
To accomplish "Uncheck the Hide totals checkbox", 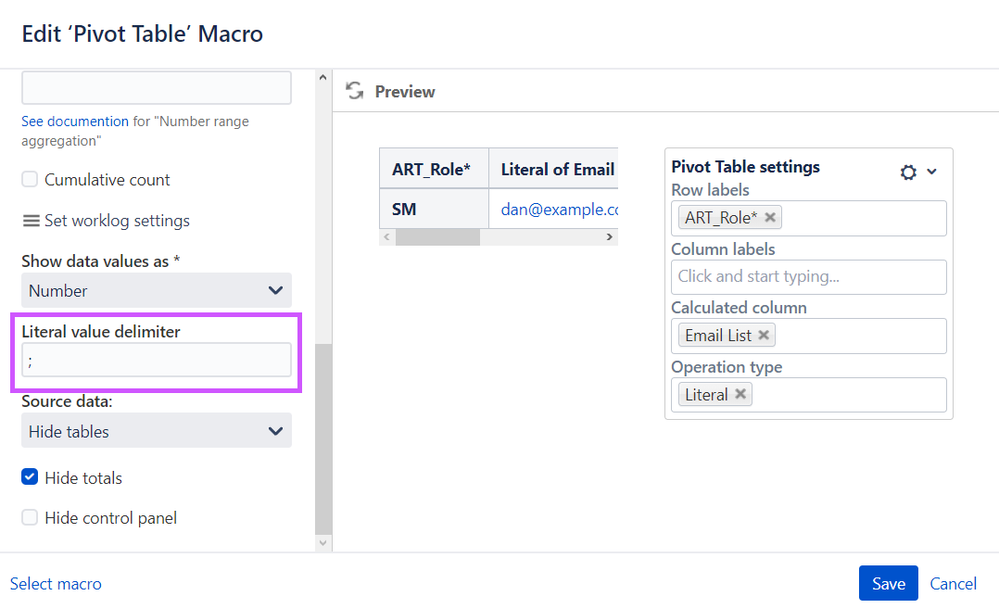I will pyautogui.click(x=30, y=478).
